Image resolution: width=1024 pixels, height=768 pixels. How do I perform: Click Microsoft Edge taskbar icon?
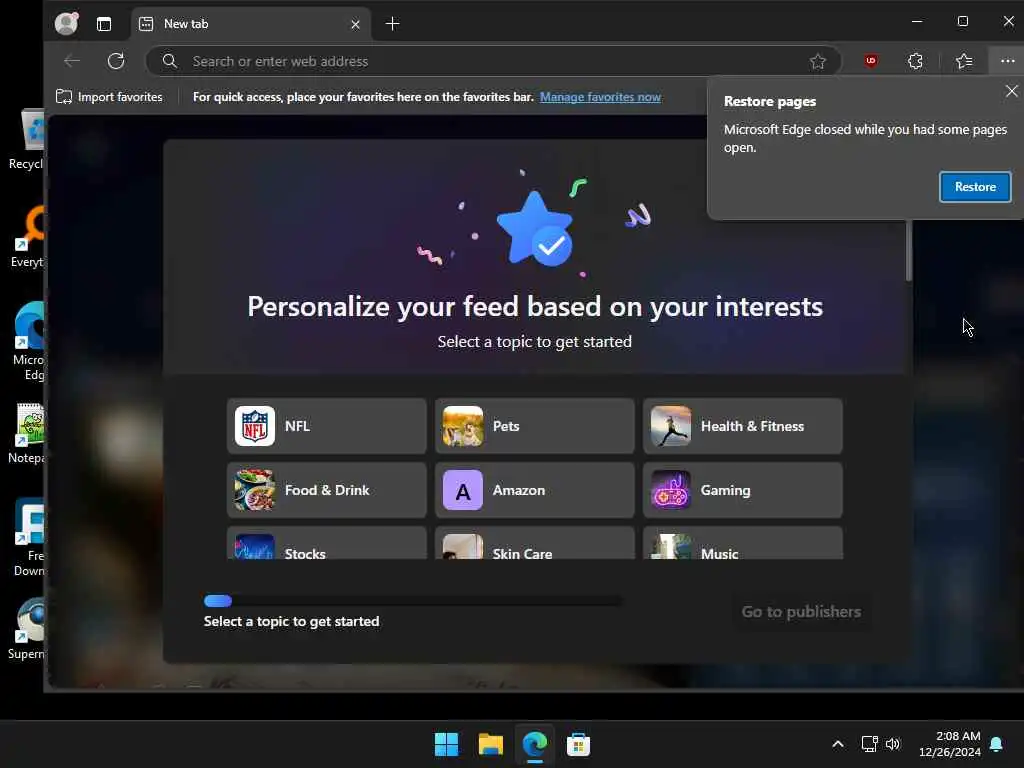(x=535, y=744)
